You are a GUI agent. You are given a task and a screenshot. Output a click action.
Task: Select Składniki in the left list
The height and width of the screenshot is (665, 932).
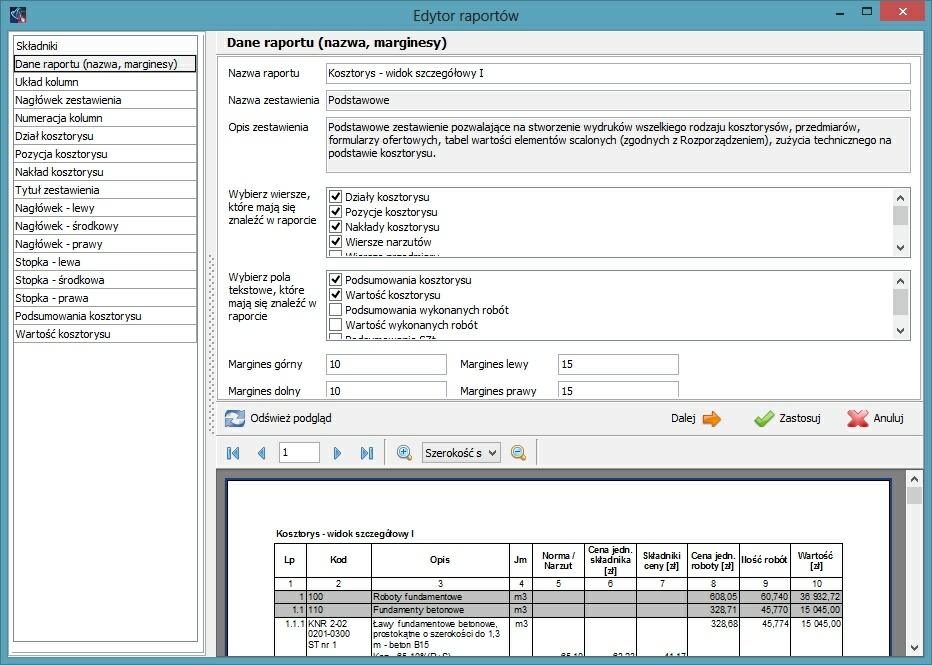(105, 46)
